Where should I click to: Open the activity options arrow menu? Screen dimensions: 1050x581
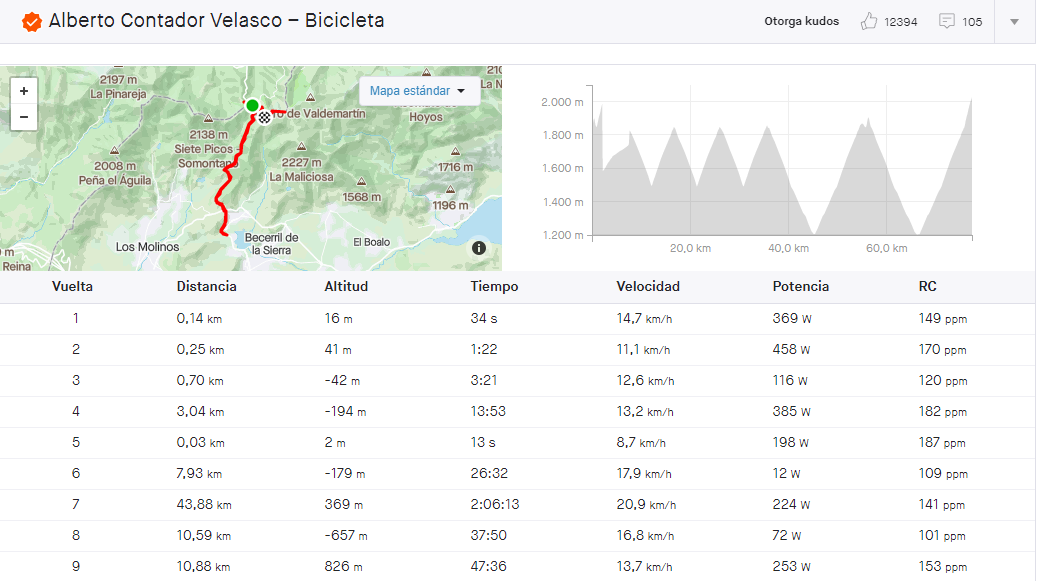click(x=1015, y=22)
